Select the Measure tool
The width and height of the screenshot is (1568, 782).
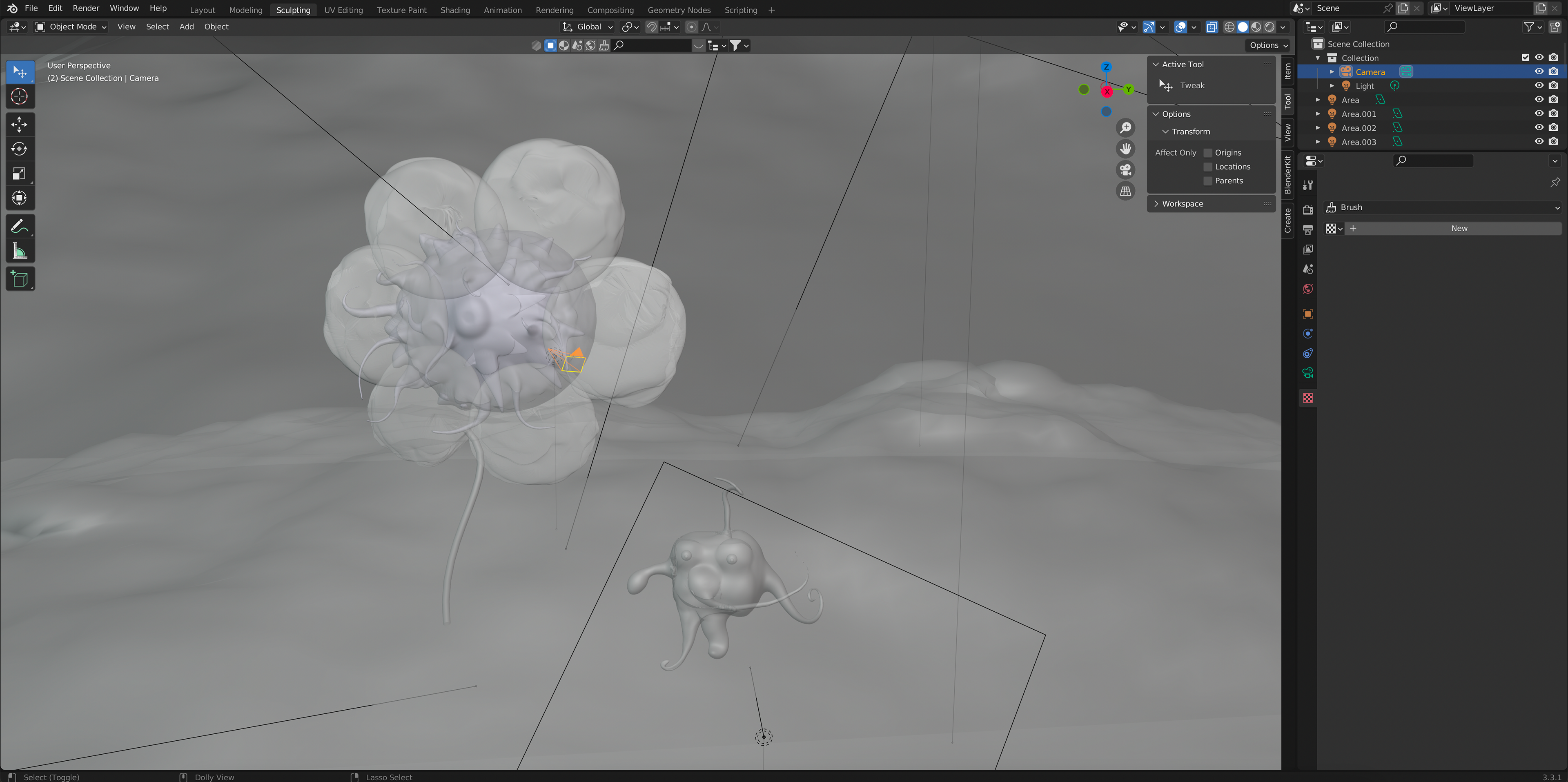pos(20,251)
